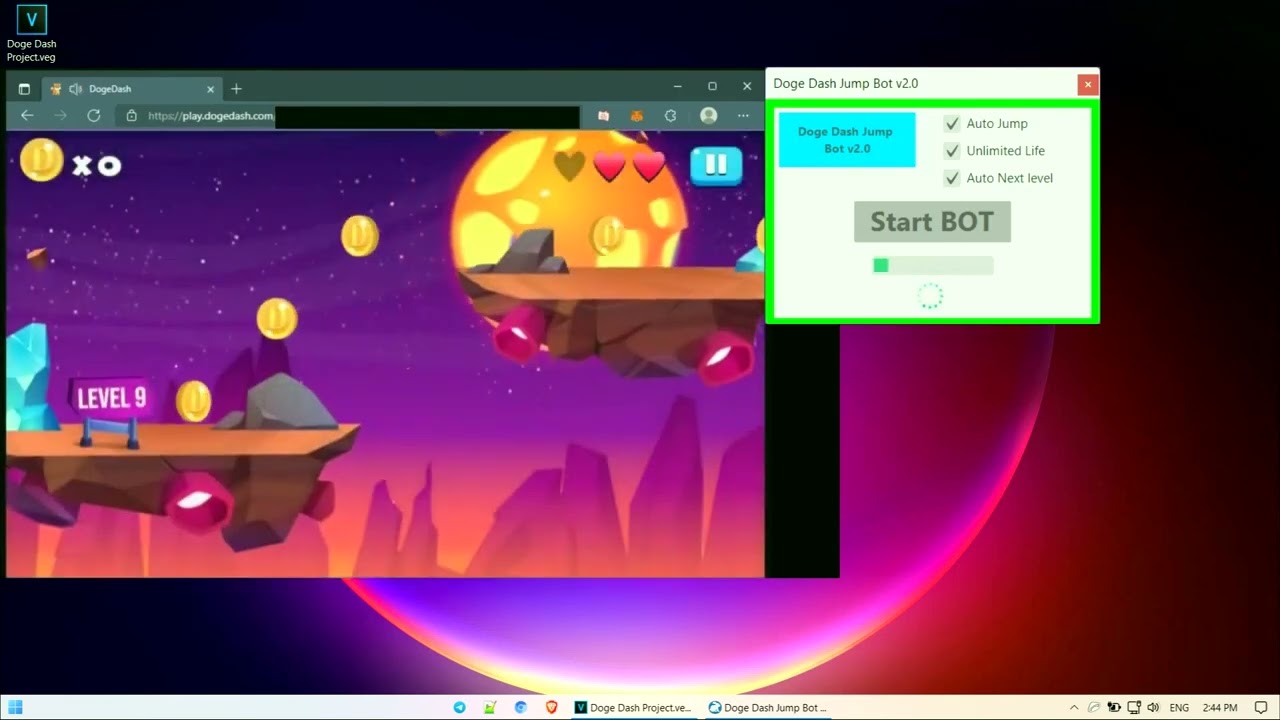
Task: Maximize the DogeDash browser window
Action: [712, 87]
